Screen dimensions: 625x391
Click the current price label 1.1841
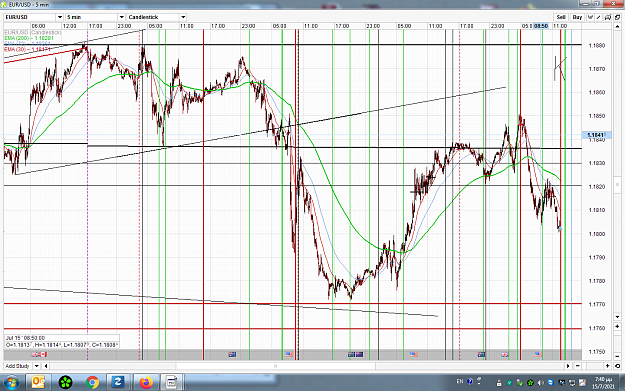tap(596, 136)
